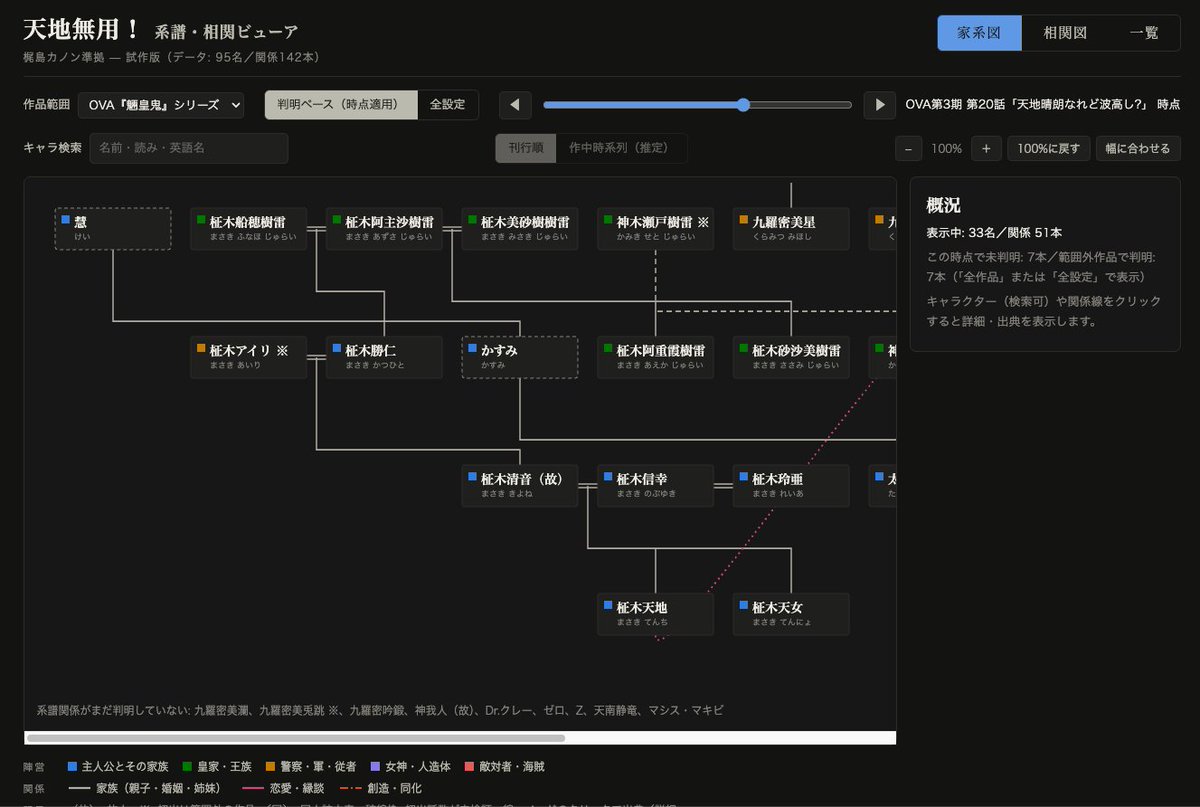Screen dimensions: 1200x807
Task: Click the blue 主人公とその家族 legend swatch
Action: tap(72, 767)
